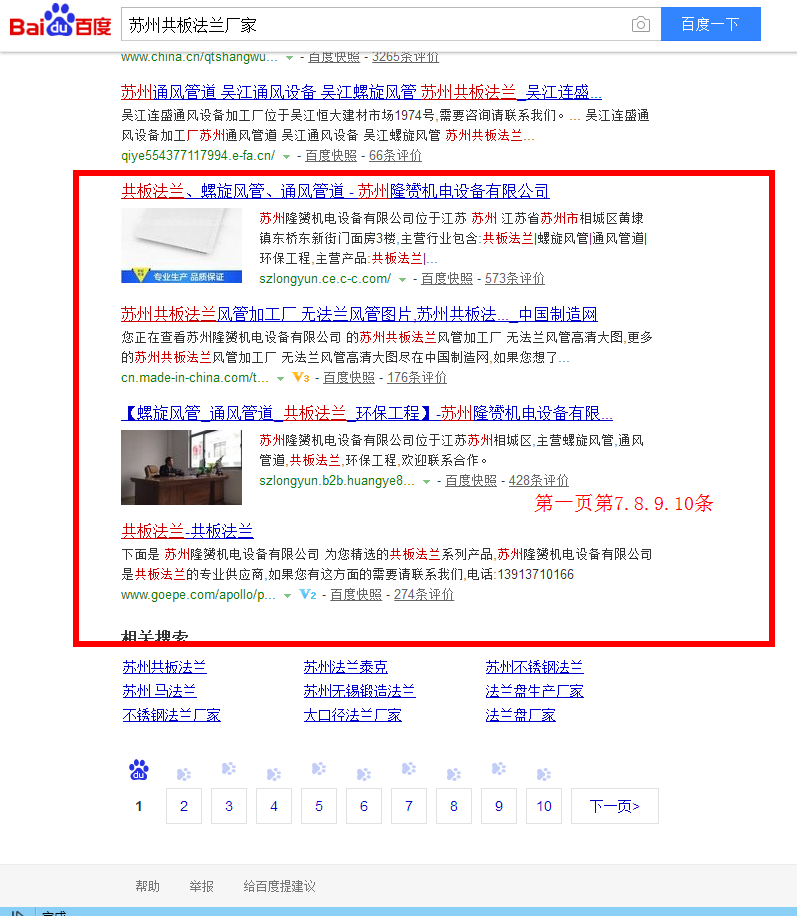The image size is (797, 916).
Task: Open related search 苏州共板法兰
Action: click(x=164, y=667)
